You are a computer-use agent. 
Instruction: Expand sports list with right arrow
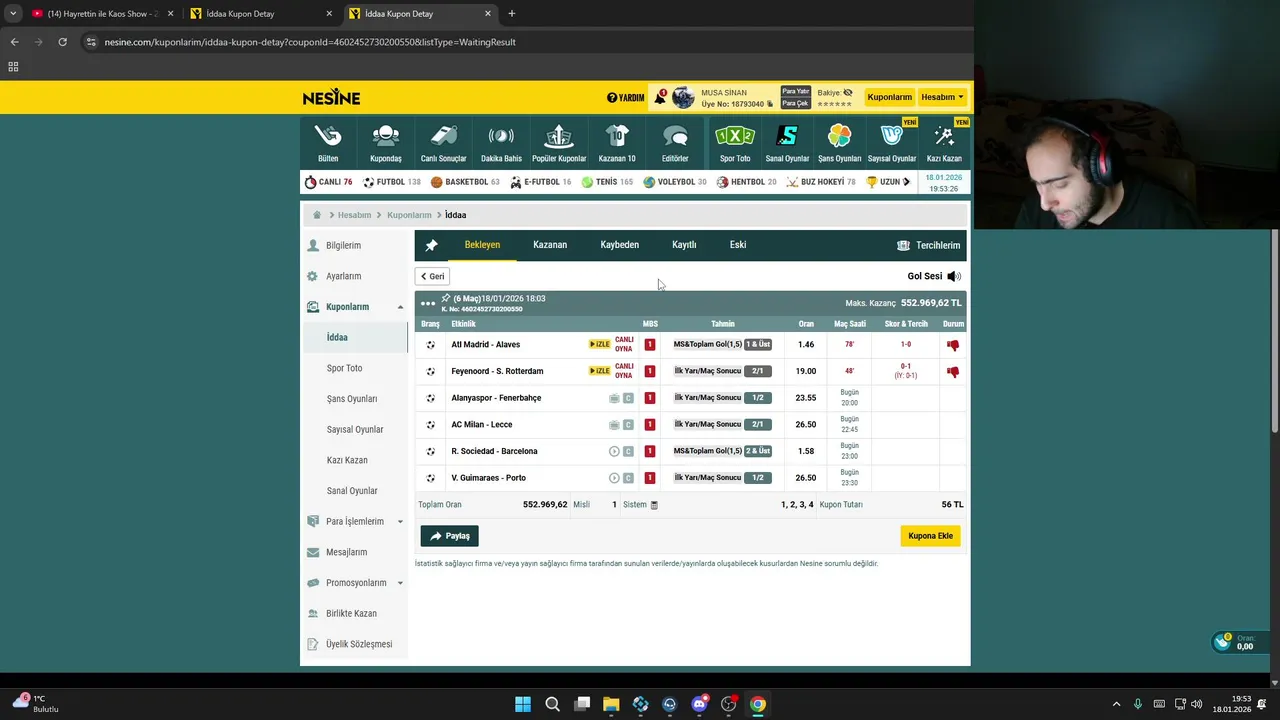(x=906, y=182)
